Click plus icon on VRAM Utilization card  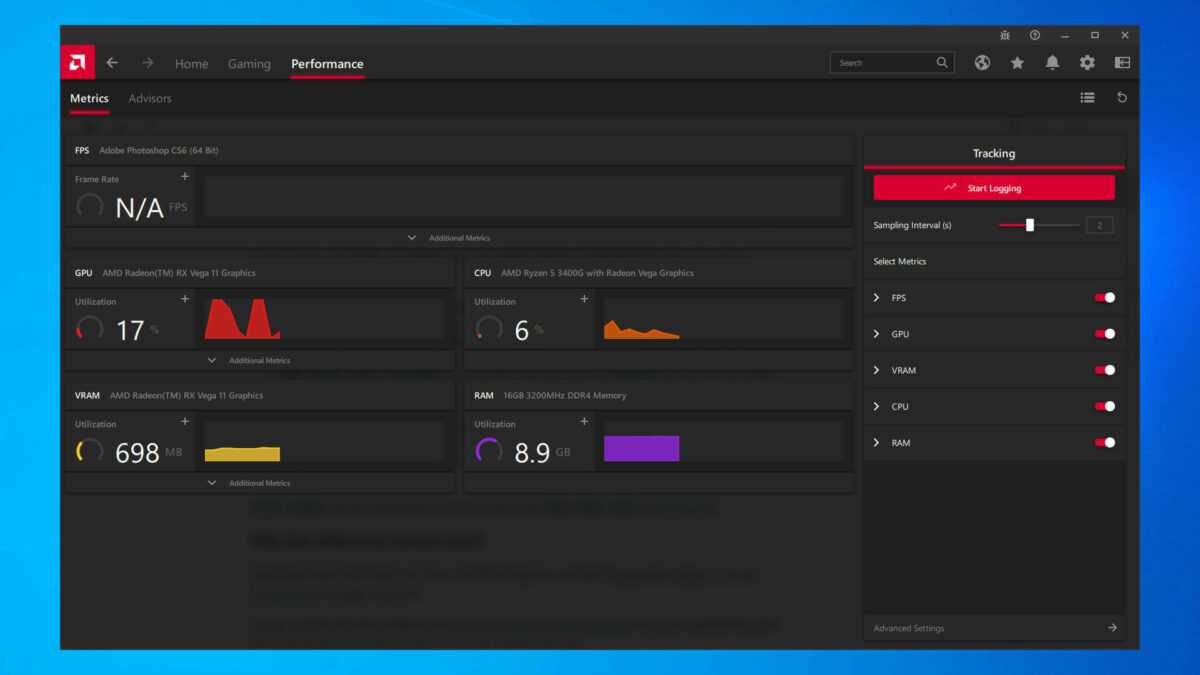tap(184, 422)
